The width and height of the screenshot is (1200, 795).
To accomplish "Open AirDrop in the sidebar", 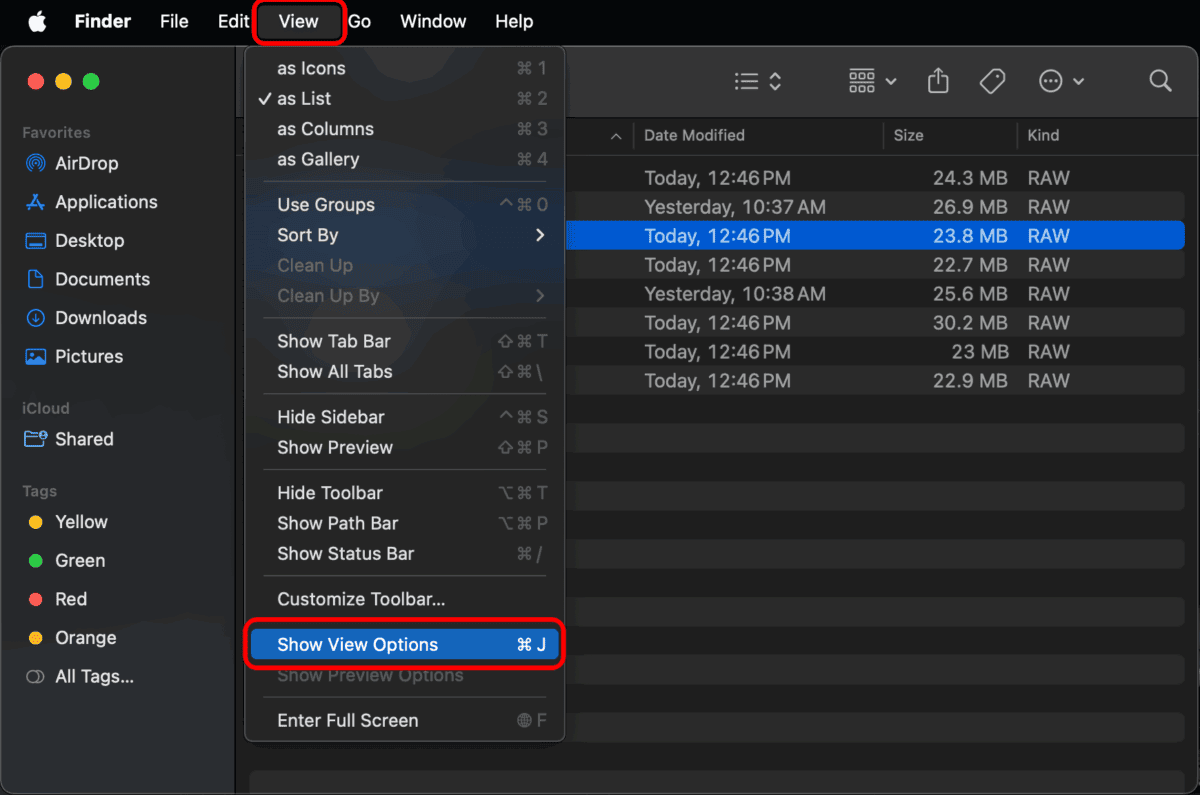I will (86, 163).
